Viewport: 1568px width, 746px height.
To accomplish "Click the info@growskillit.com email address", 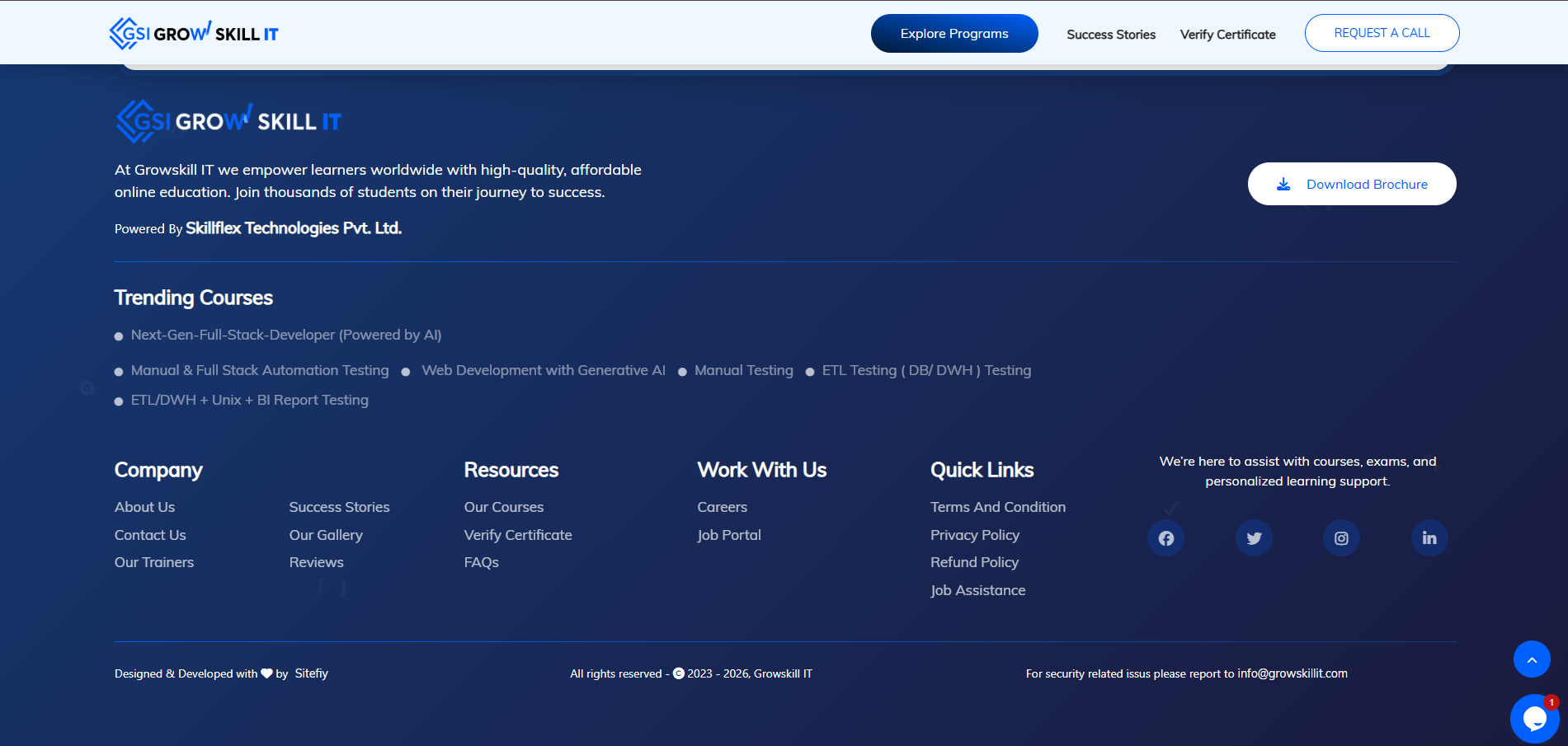I will pyautogui.click(x=1292, y=674).
